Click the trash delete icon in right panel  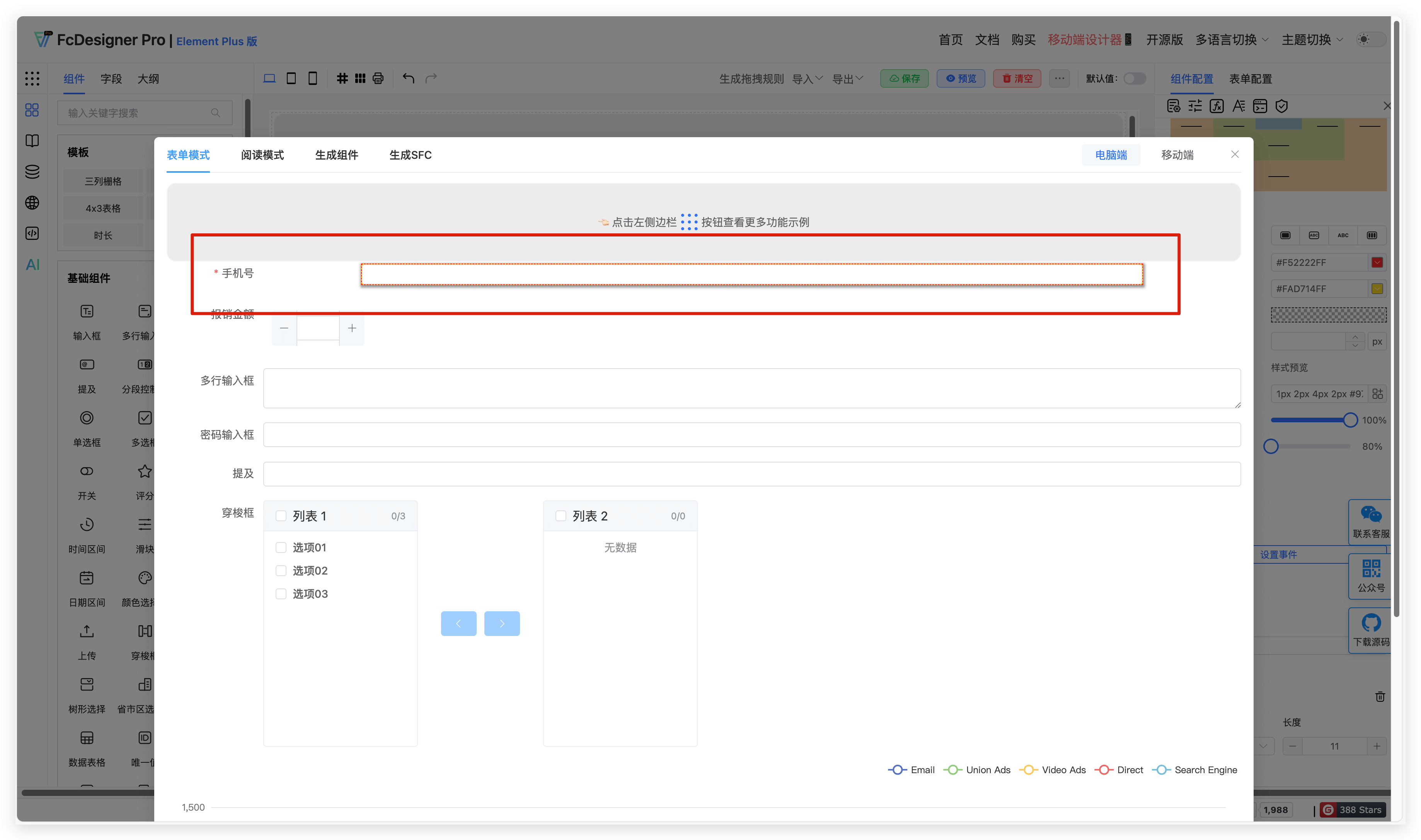pyautogui.click(x=1380, y=696)
